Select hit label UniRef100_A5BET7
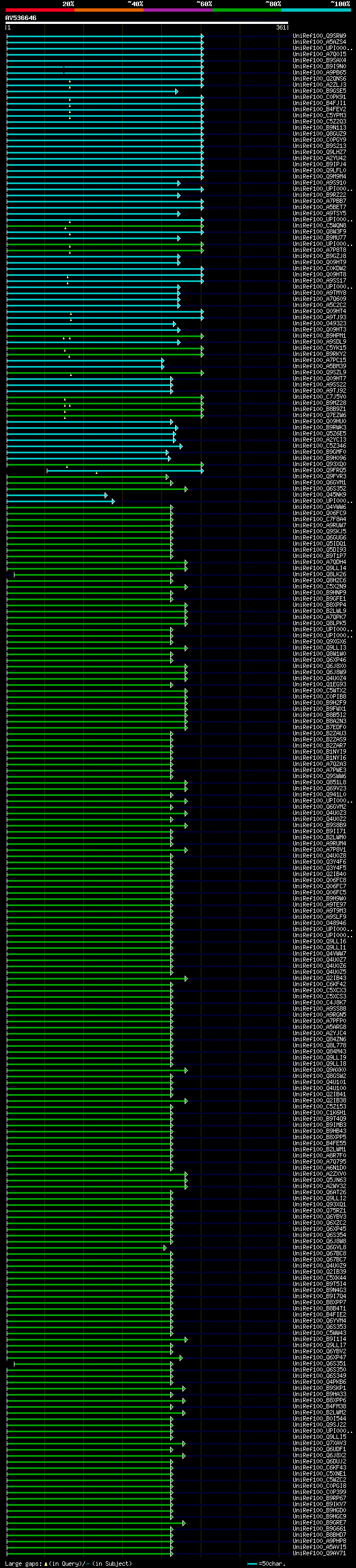The image size is (356, 1568). click(x=319, y=207)
